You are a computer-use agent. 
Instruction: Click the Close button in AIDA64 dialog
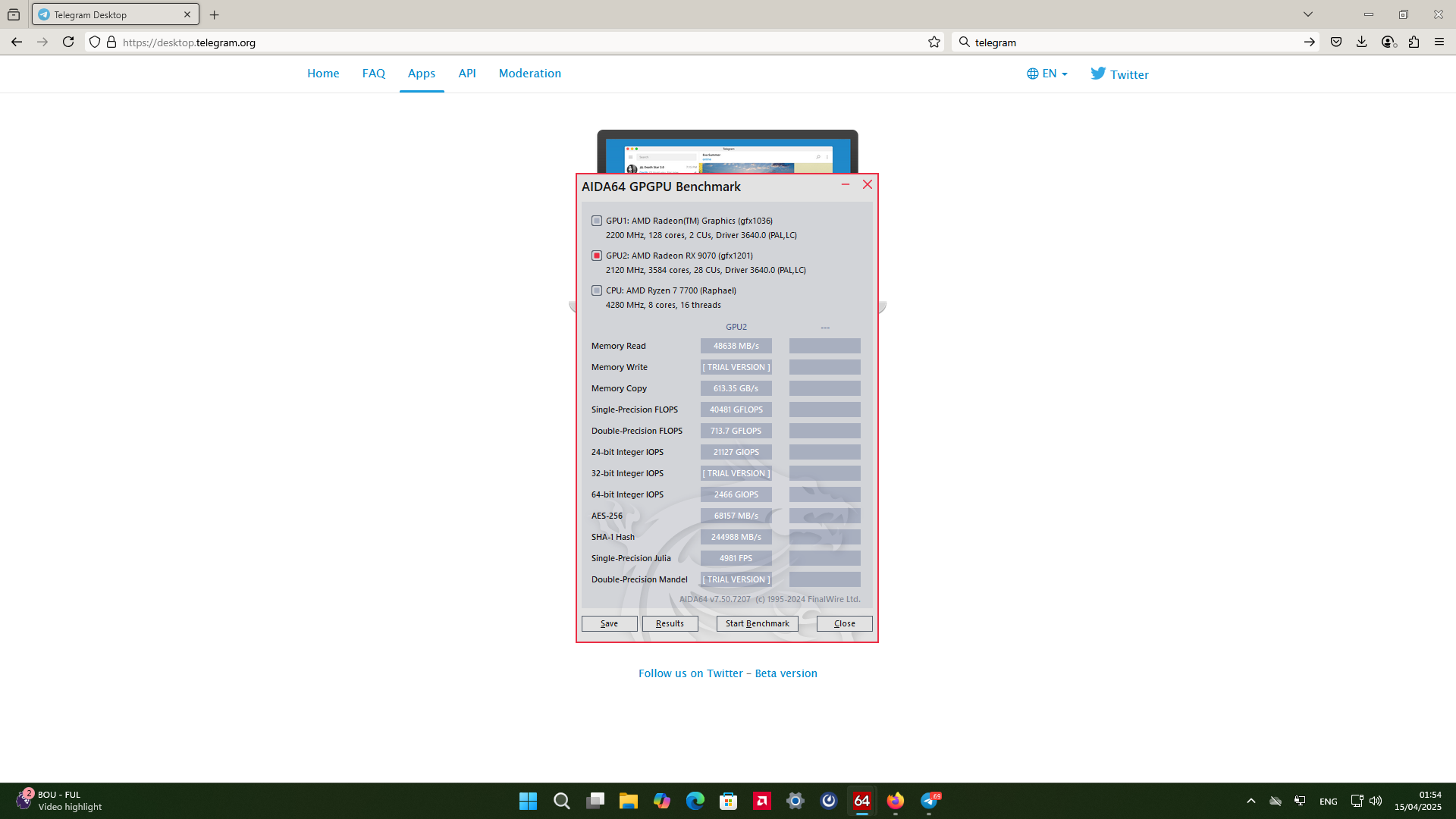844,623
